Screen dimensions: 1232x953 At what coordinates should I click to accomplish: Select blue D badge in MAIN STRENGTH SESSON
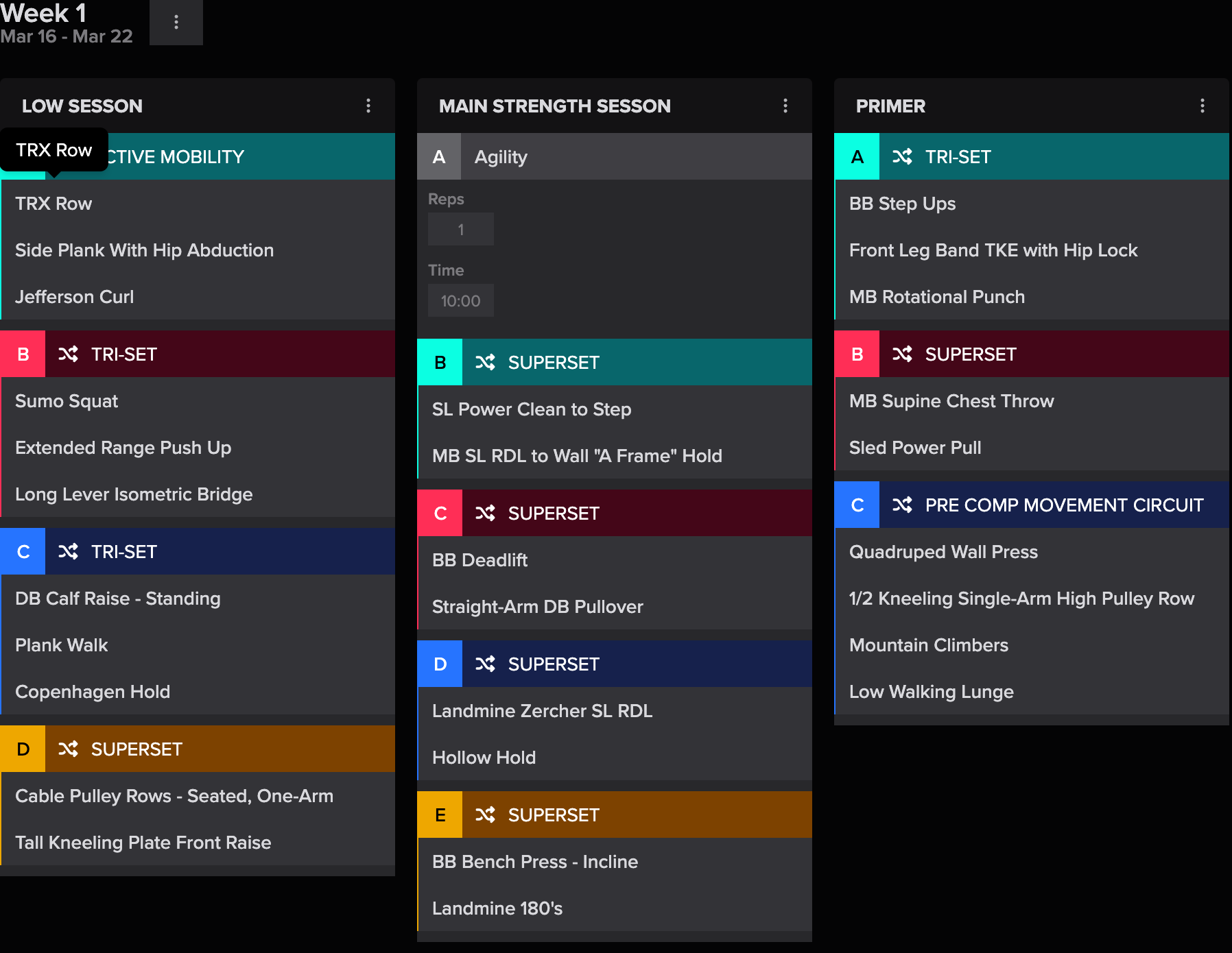(440, 664)
